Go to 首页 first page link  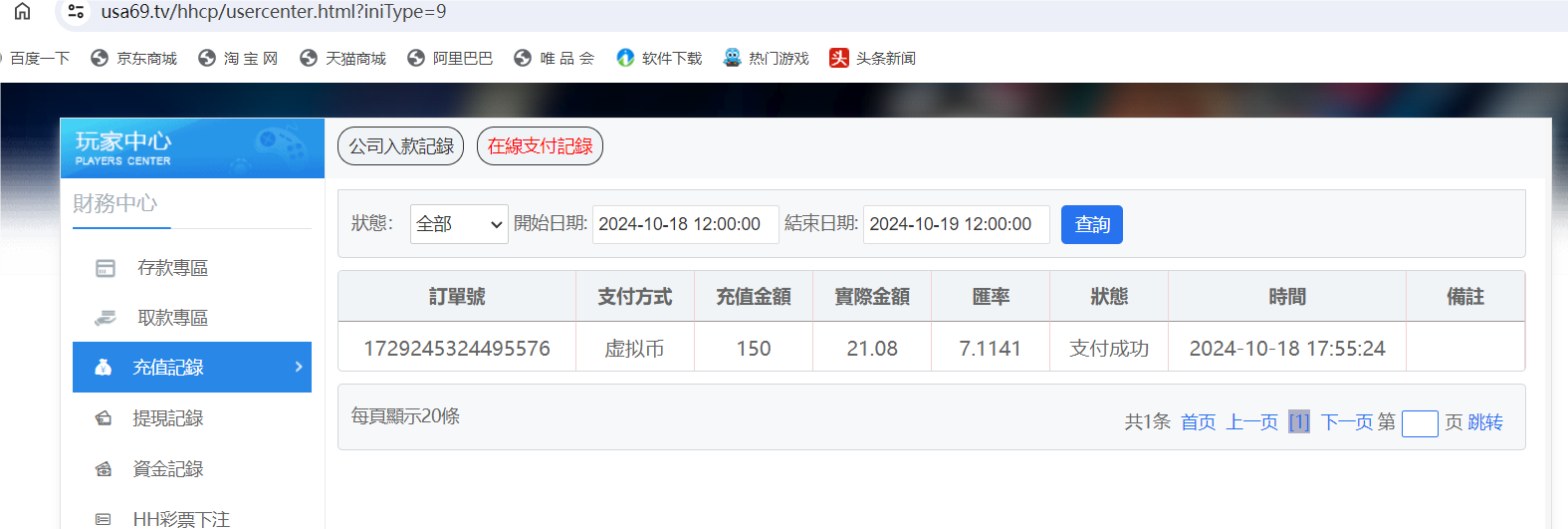click(x=1199, y=422)
